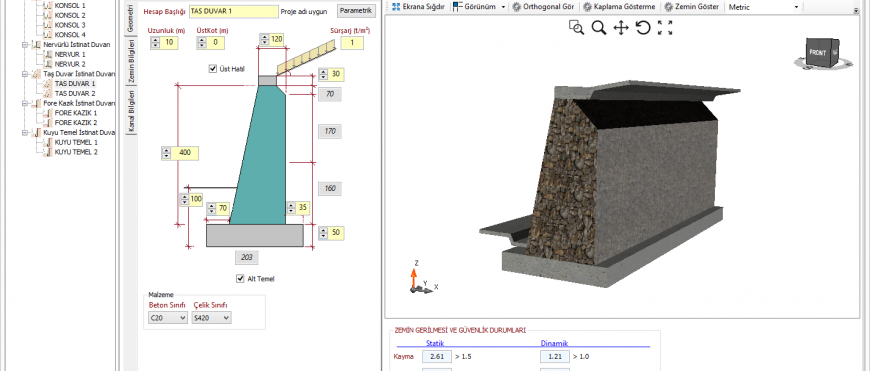Click the Taş Duvar İstinat Duvarı folder icon
The image size is (870, 371).
(x=36, y=74)
